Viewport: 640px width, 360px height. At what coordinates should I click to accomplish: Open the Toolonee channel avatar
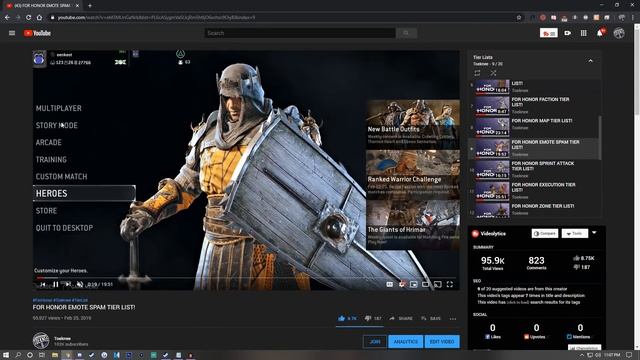[x=41, y=341]
